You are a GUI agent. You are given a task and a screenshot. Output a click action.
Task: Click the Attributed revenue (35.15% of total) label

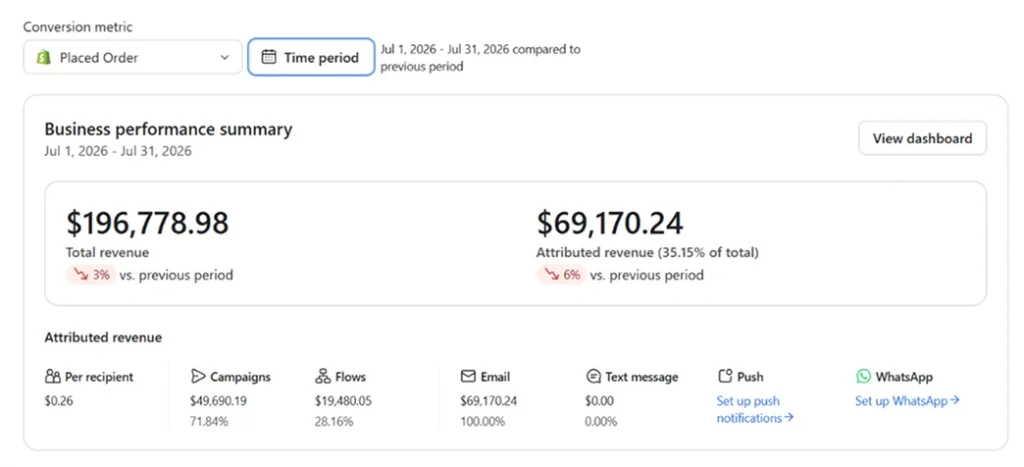(x=648, y=253)
